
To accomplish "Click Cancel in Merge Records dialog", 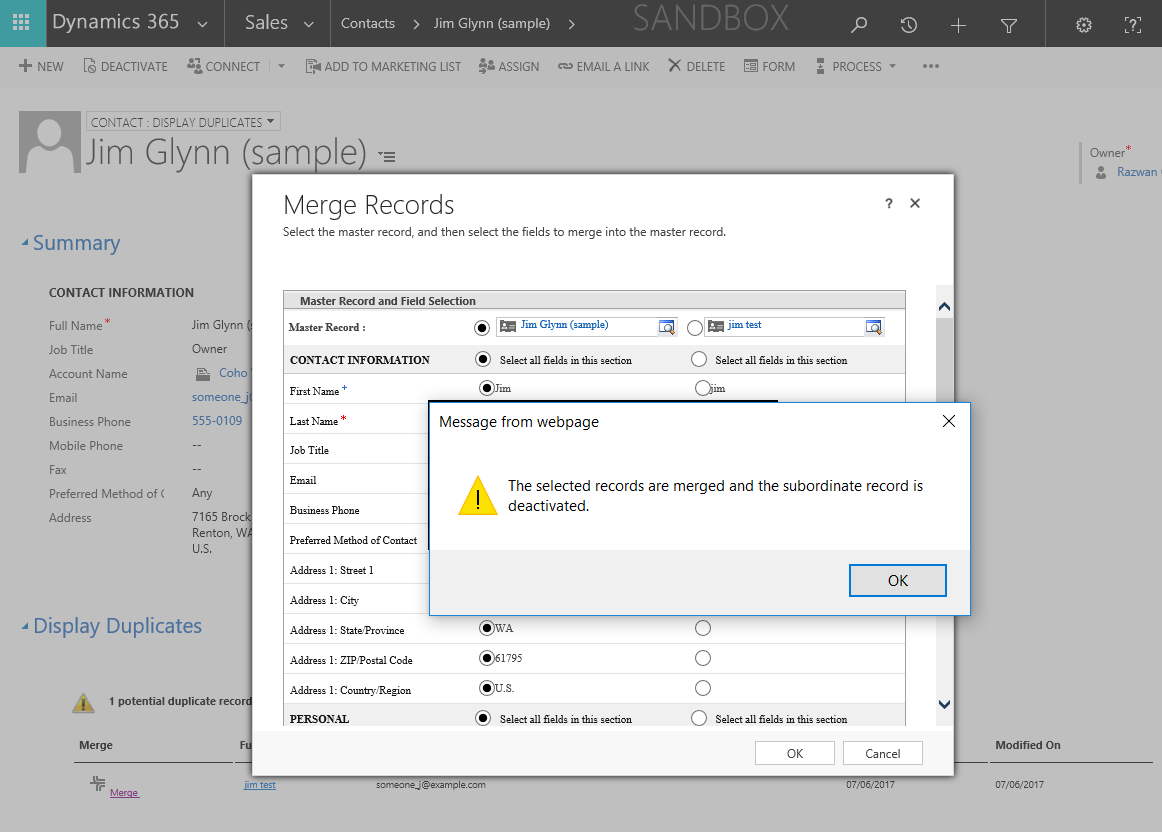I will pyautogui.click(x=883, y=753).
